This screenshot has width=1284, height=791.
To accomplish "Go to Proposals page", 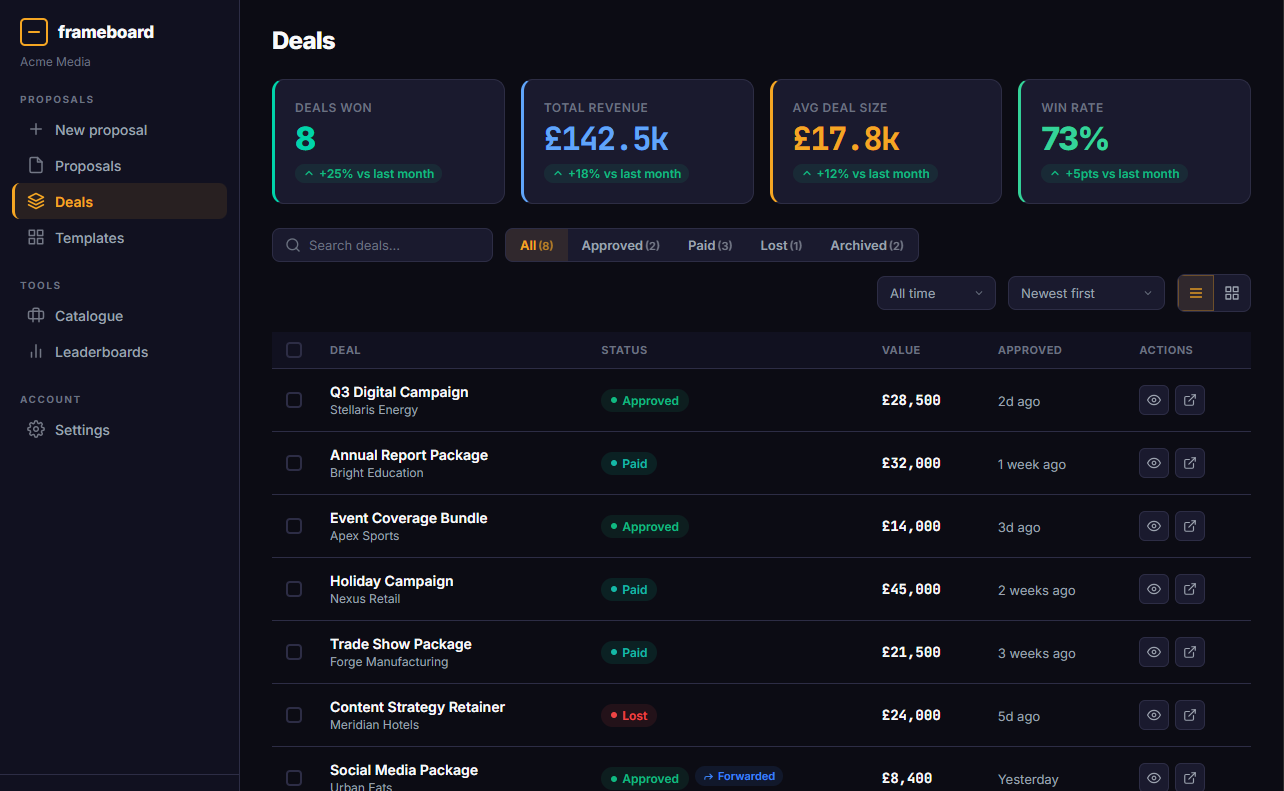I will pos(119,166).
